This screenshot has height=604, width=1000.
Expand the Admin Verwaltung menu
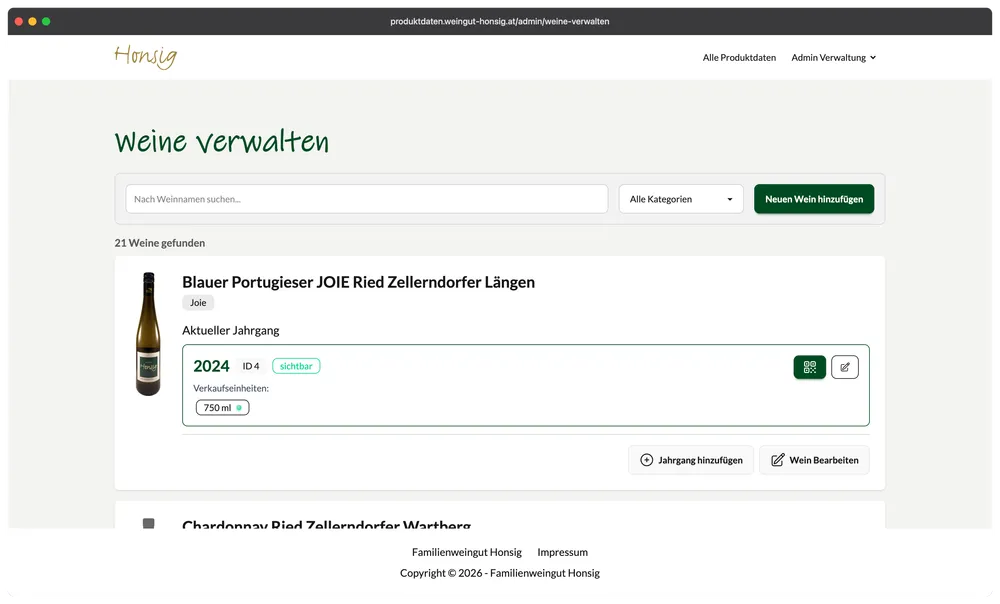pyautogui.click(x=833, y=57)
